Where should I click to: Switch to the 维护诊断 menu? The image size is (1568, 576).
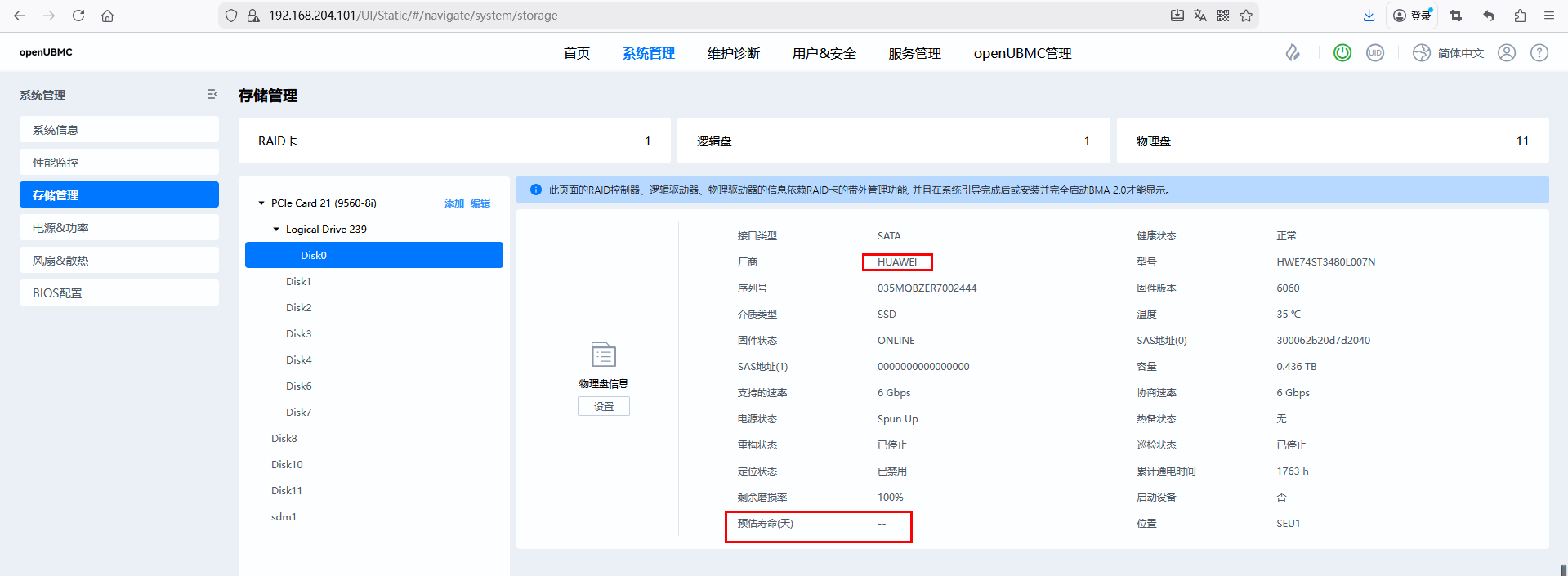(x=733, y=53)
